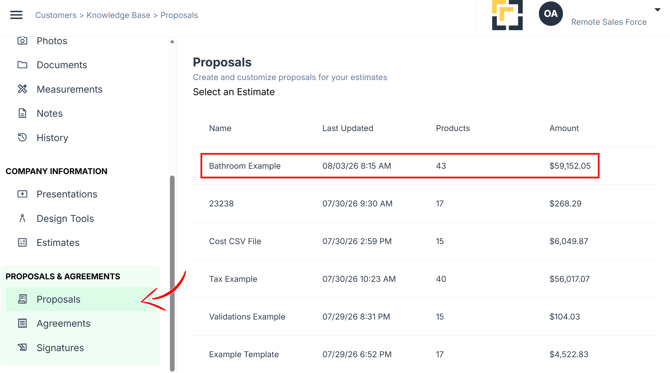670x373 pixels.
Task: Open History in sidebar
Action: 52,138
